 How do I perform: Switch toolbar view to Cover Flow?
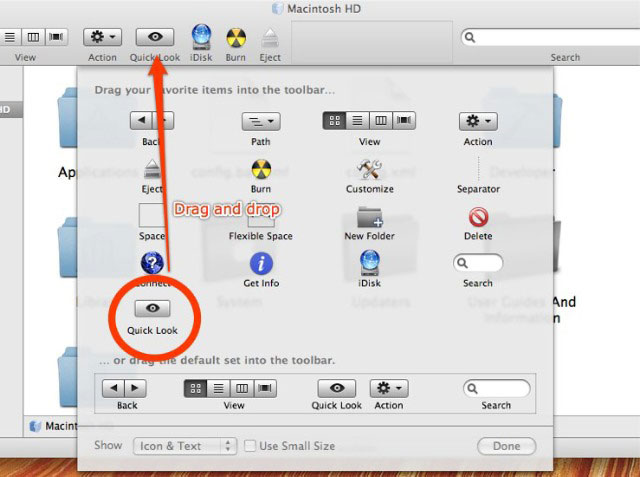tap(56, 38)
